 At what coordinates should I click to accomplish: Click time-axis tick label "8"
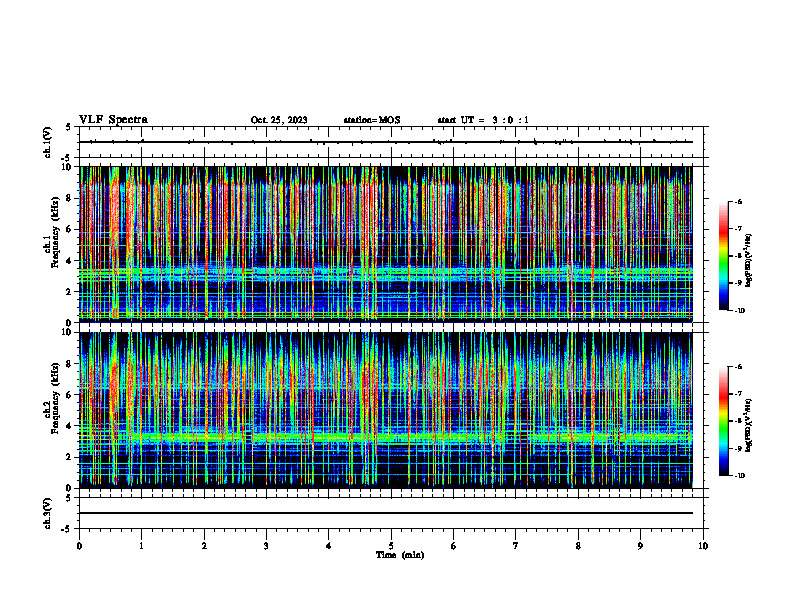(578, 546)
